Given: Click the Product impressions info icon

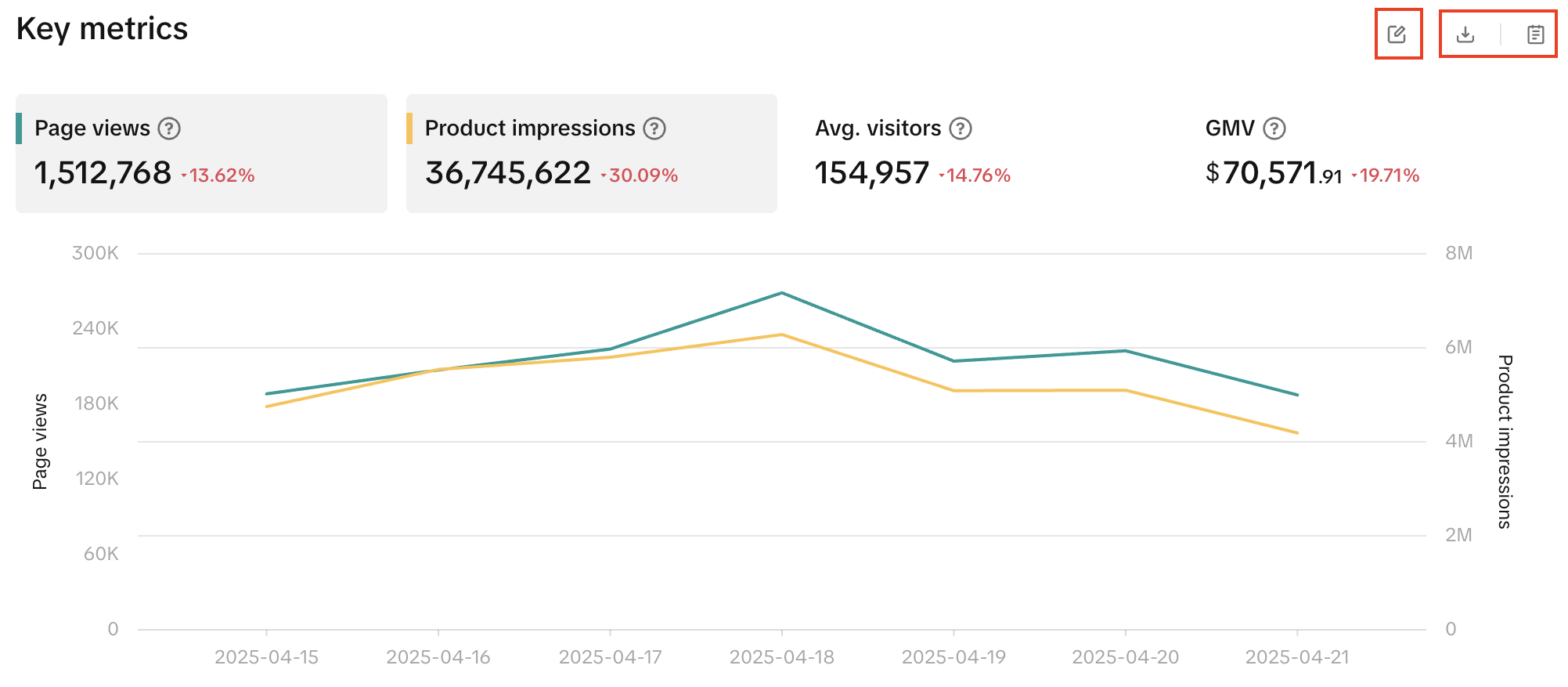Looking at the screenshot, I should tap(654, 128).
